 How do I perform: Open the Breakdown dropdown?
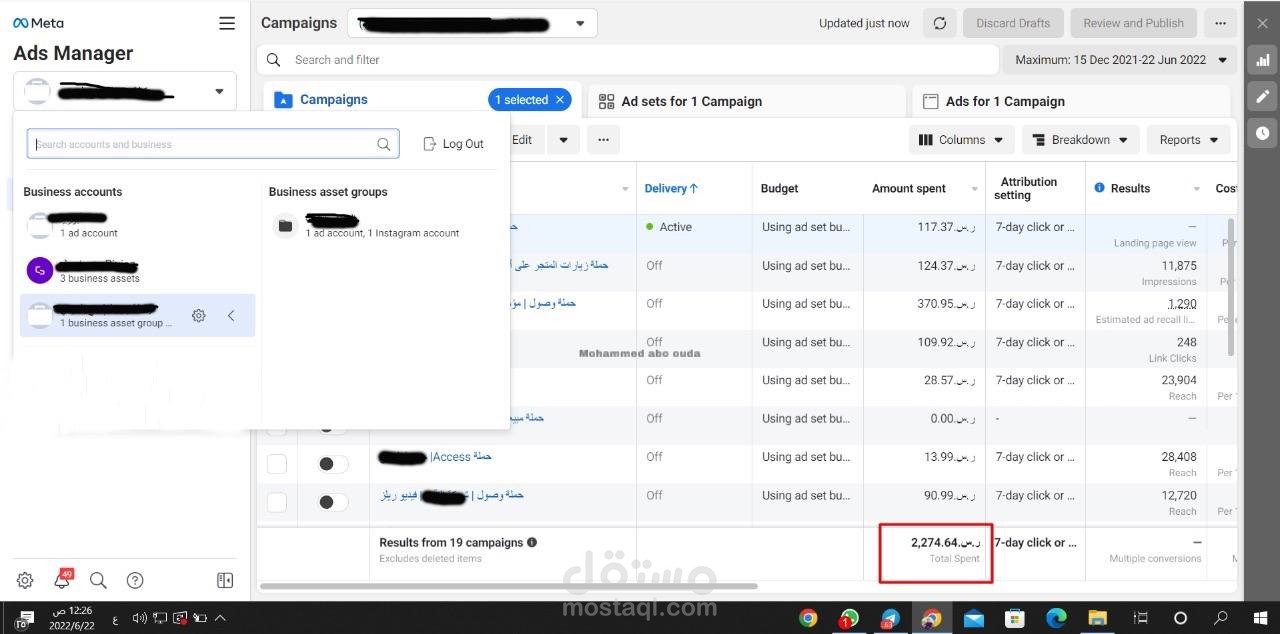[1081, 140]
